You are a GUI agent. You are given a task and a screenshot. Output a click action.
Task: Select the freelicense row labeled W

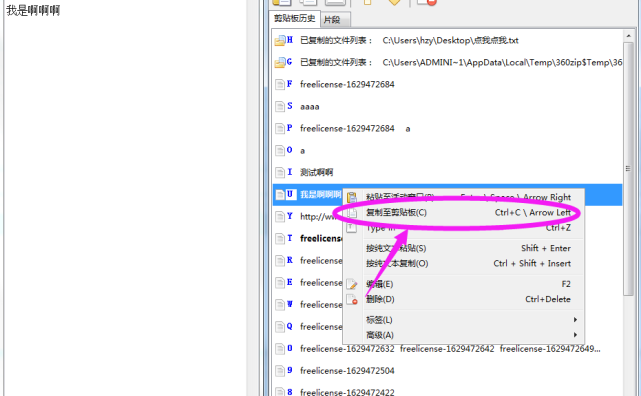(307, 305)
